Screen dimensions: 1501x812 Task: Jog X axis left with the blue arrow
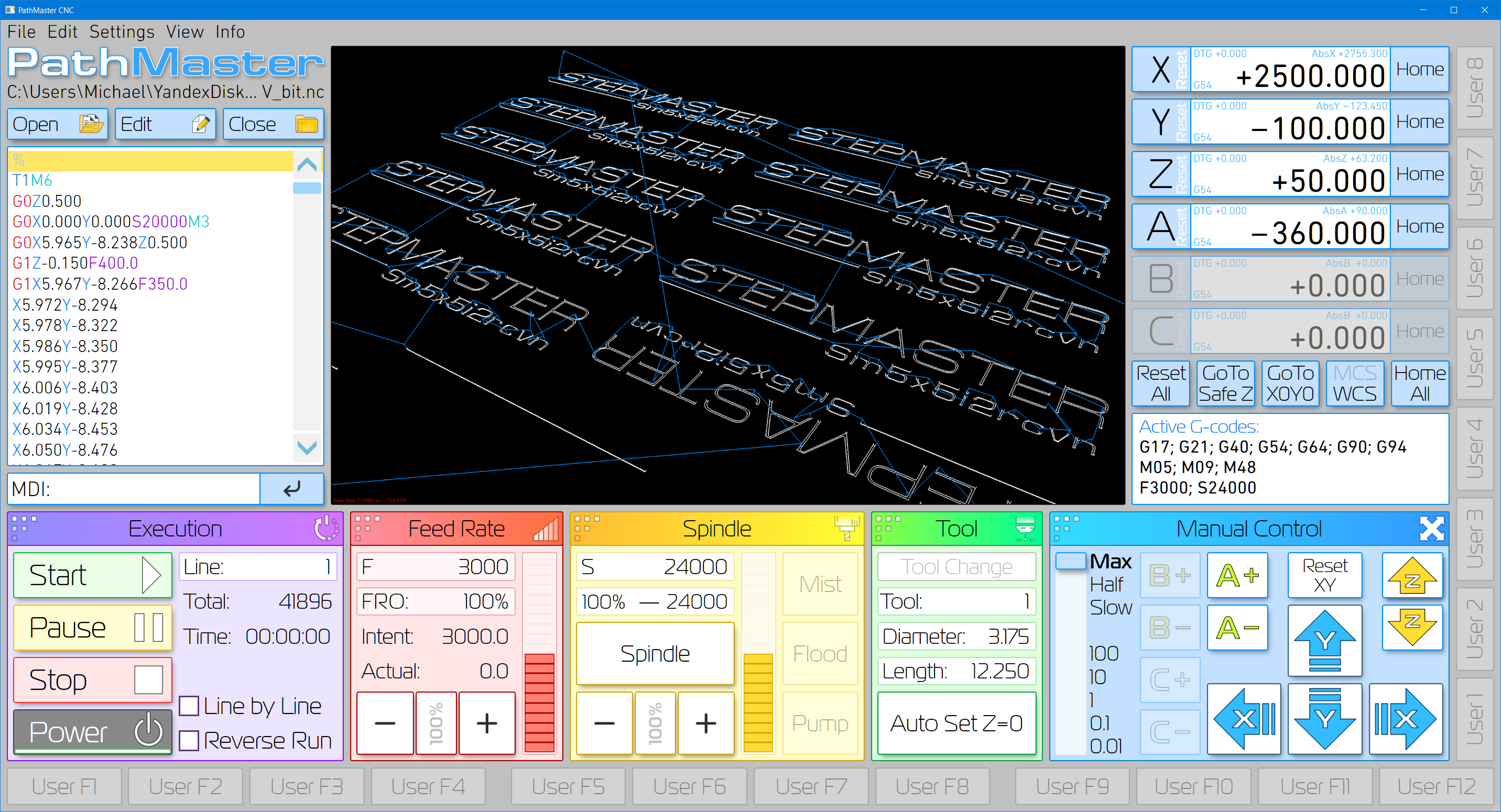(1244, 719)
